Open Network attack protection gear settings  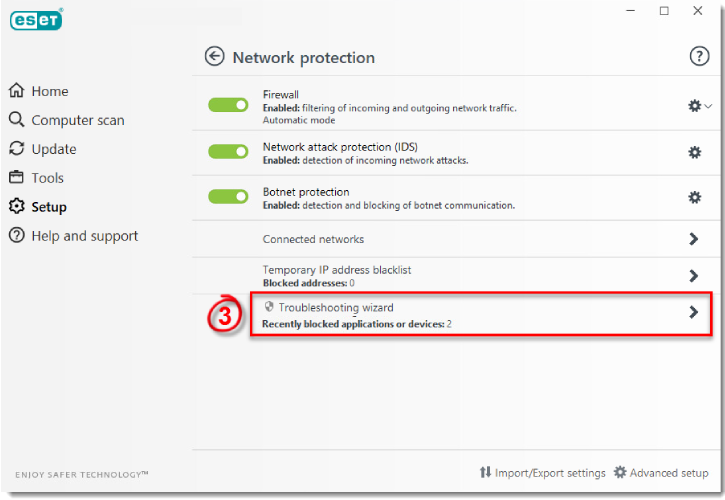tap(694, 152)
